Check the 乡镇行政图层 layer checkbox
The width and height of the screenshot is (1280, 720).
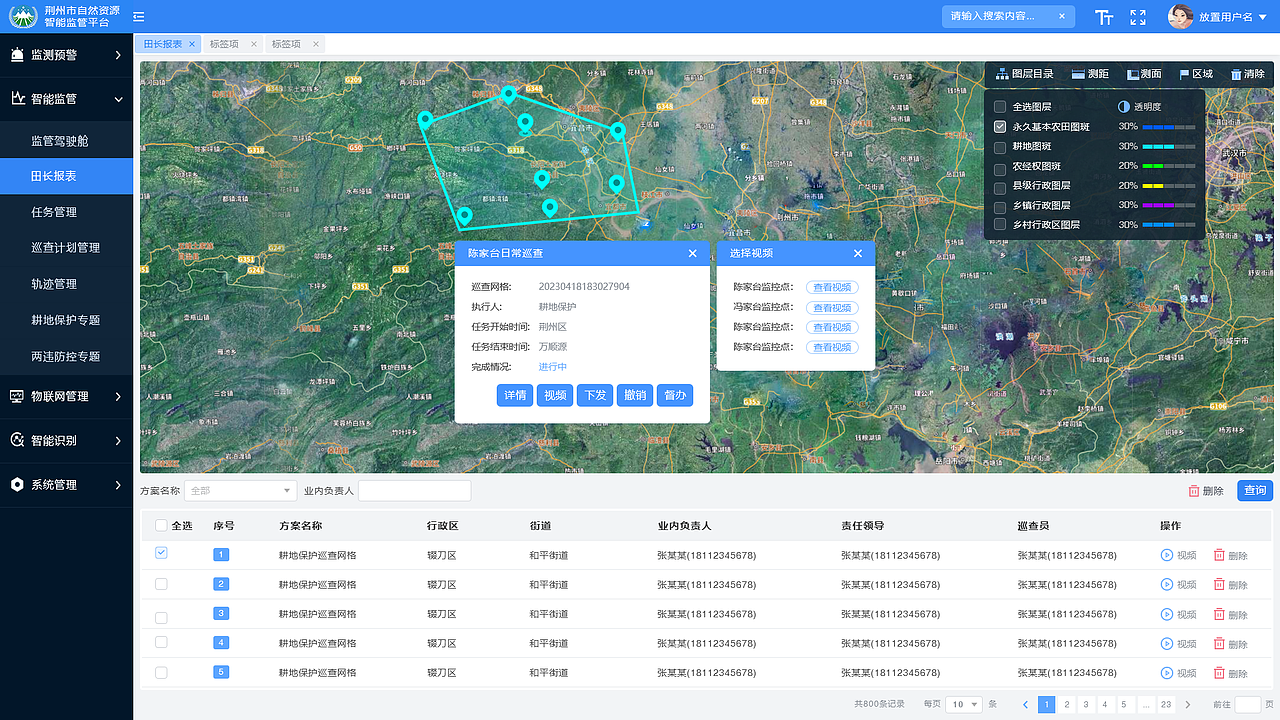coord(1000,206)
